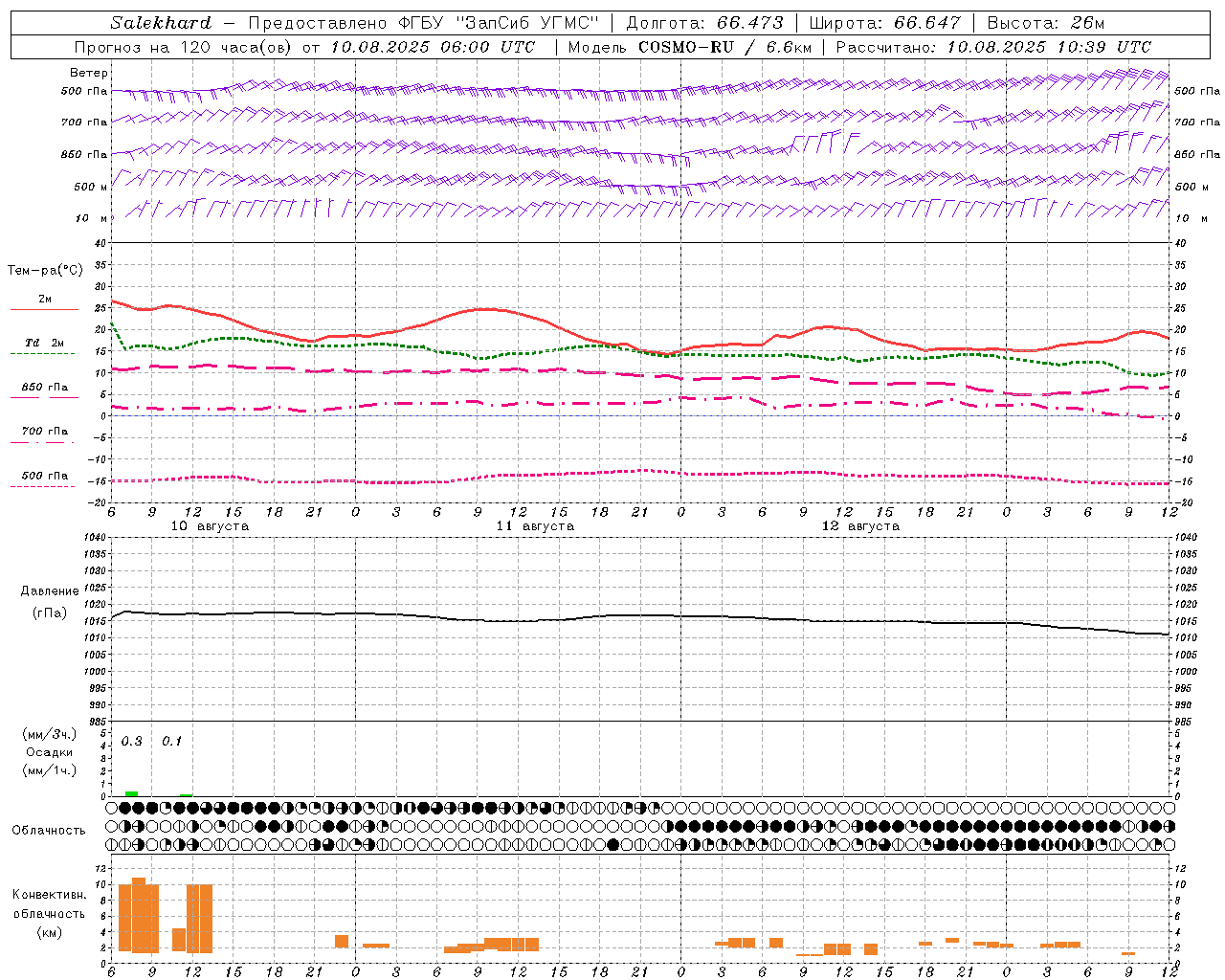Click the "Тем-ра(°C)" temperature panel label

(x=45, y=271)
